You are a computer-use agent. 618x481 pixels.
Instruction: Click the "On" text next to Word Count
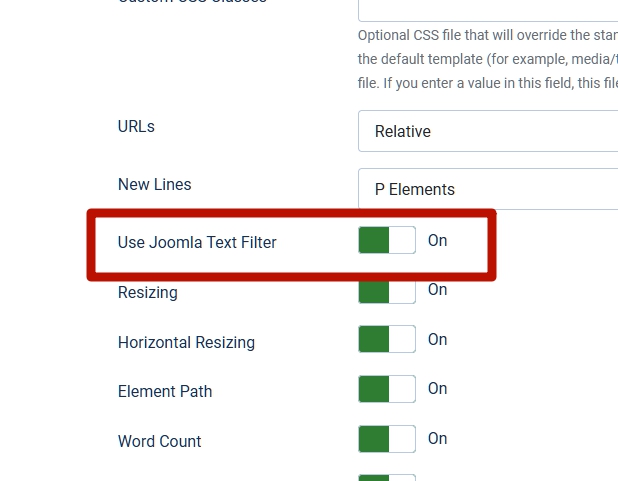click(437, 439)
